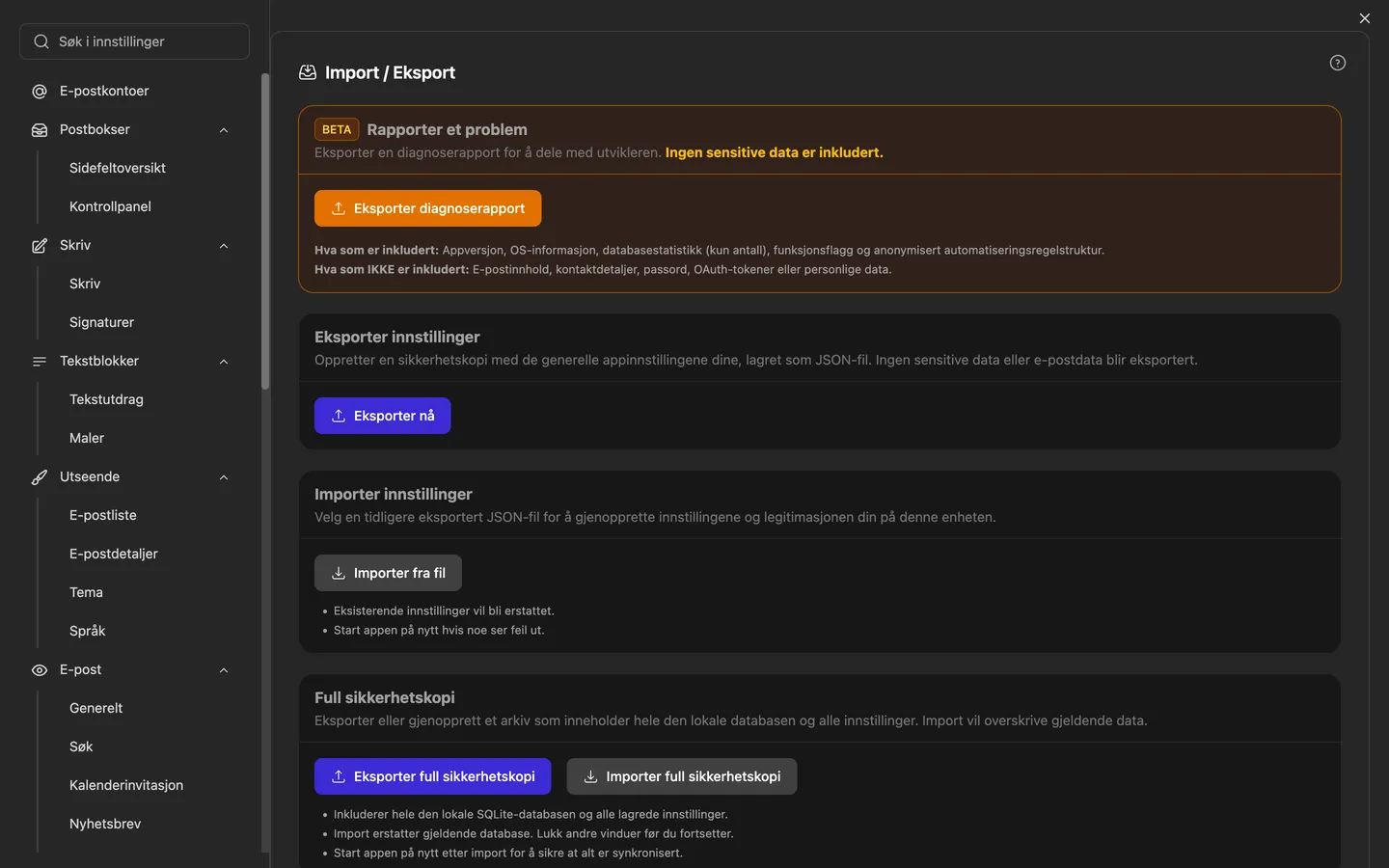Close the settings window with X
This screenshot has width=1389, height=868.
tap(1365, 18)
